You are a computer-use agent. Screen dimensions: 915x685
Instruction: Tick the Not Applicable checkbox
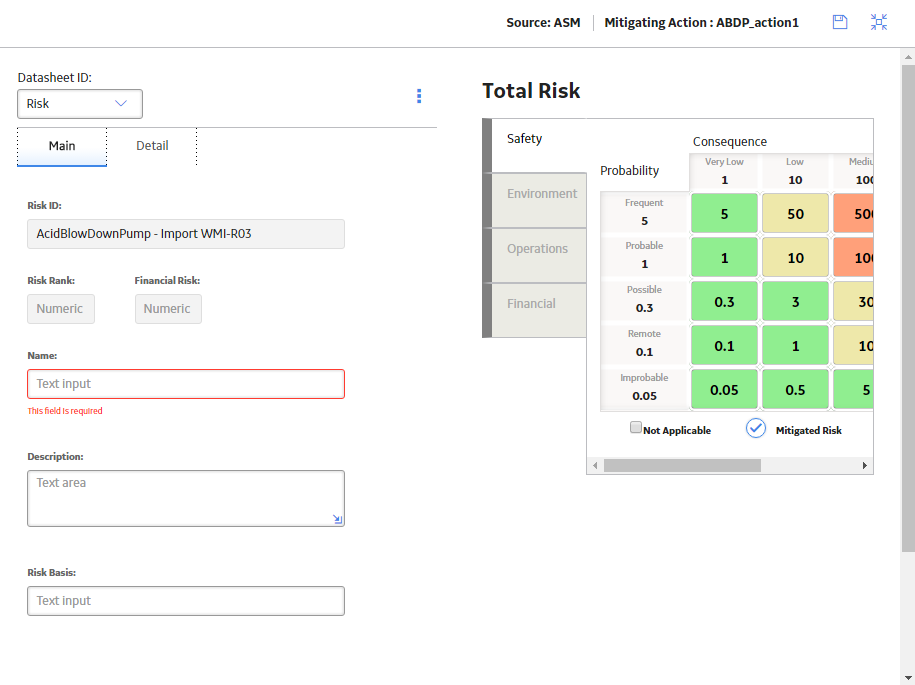pos(636,427)
